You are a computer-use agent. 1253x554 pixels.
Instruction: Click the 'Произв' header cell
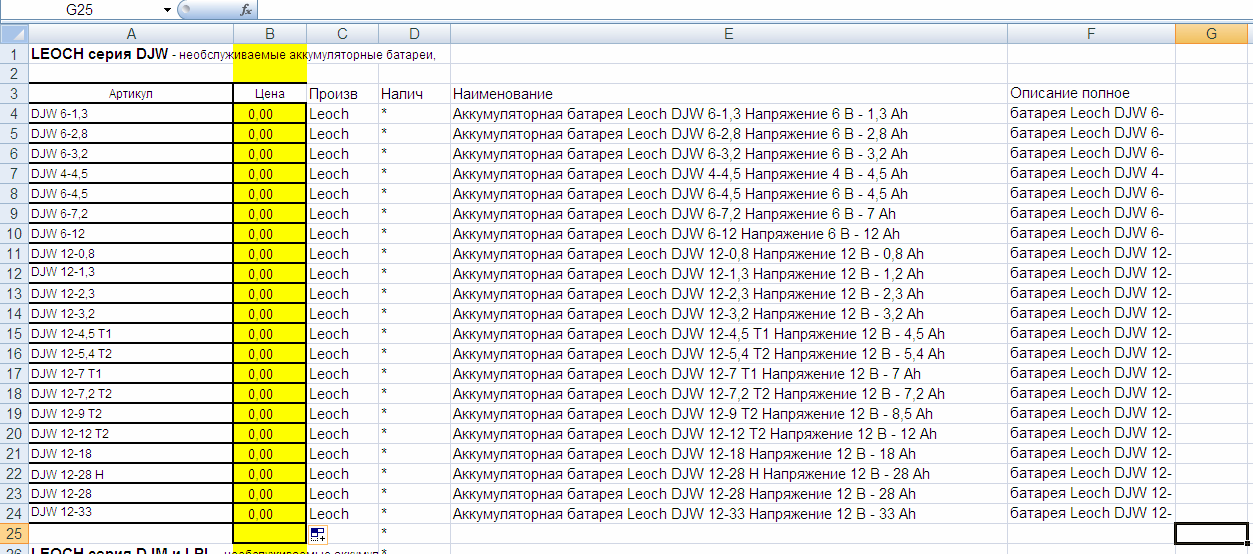pyautogui.click(x=342, y=94)
